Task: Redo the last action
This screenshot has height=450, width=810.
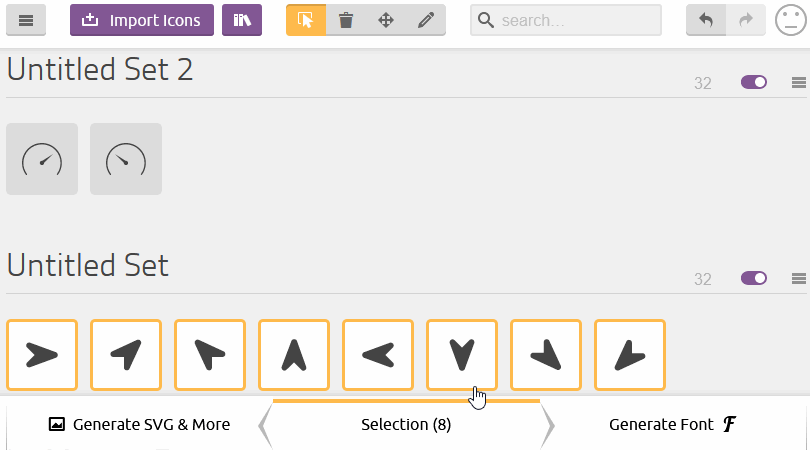Action: (x=745, y=20)
